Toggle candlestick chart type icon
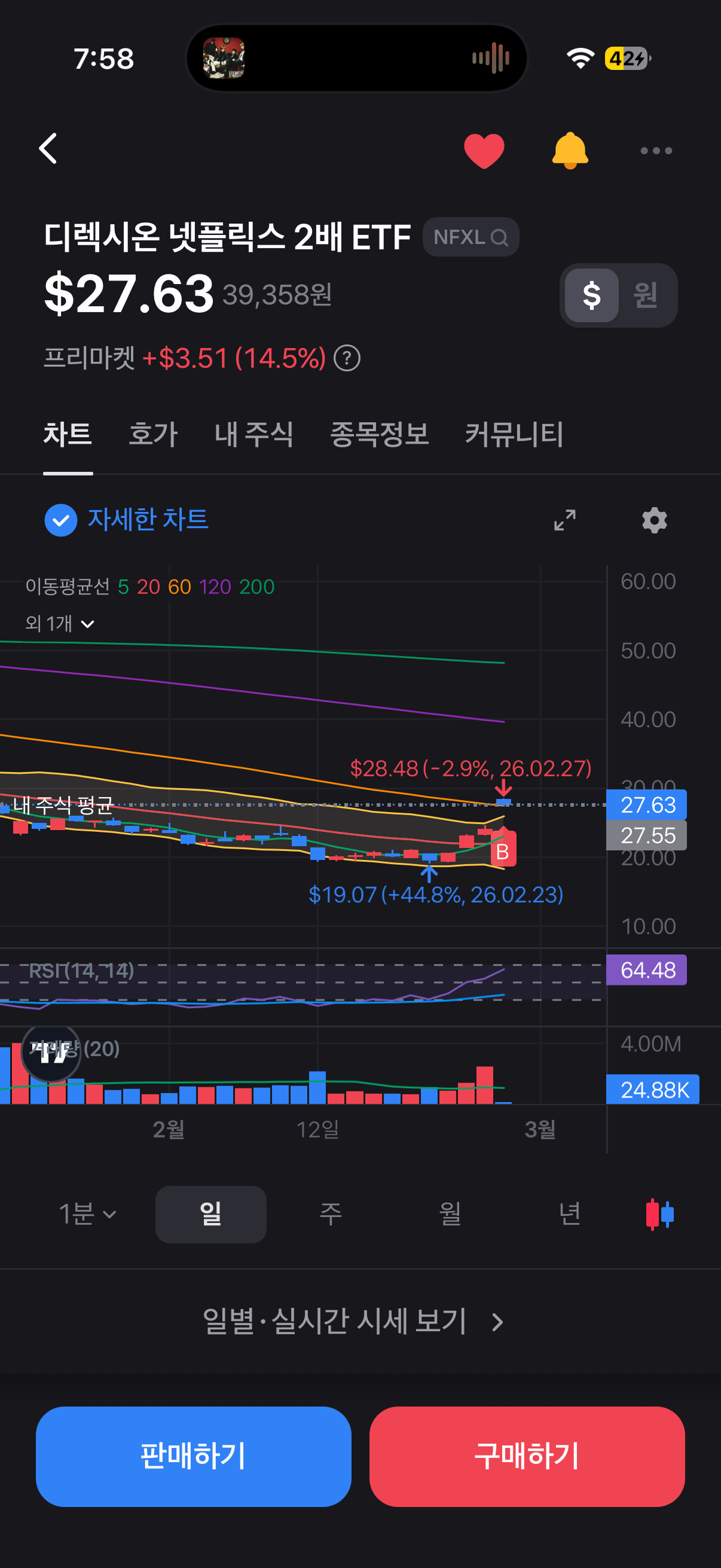The image size is (721, 1568). (x=659, y=1214)
